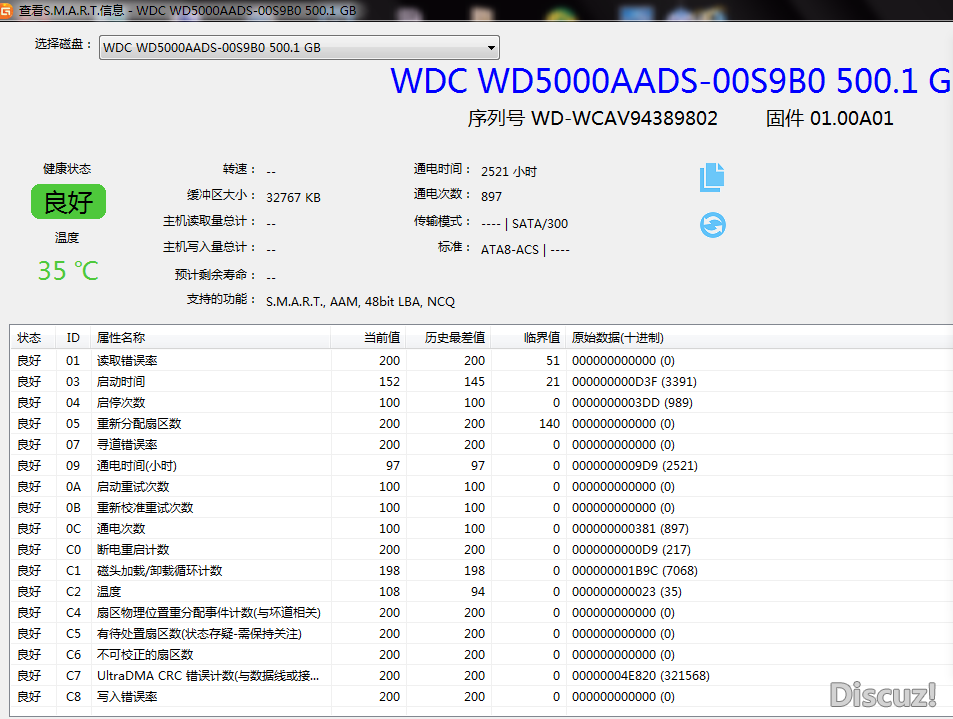953x719 pixels.
Task: Click worst value 94 in row C2
Action: click(x=478, y=591)
